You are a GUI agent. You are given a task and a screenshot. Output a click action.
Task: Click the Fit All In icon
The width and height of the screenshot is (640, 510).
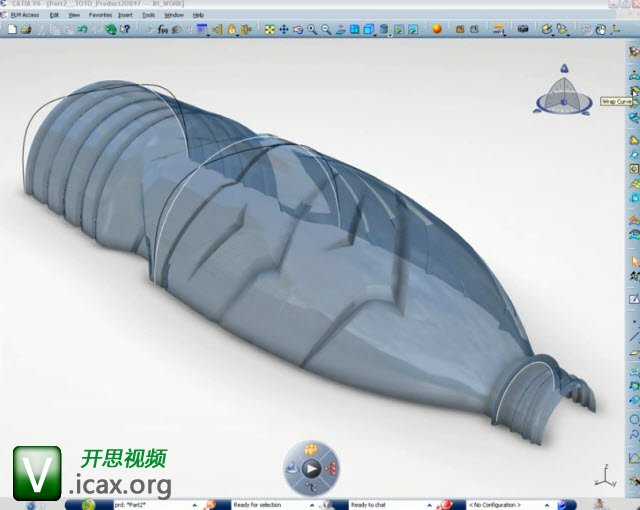[x=269, y=29]
